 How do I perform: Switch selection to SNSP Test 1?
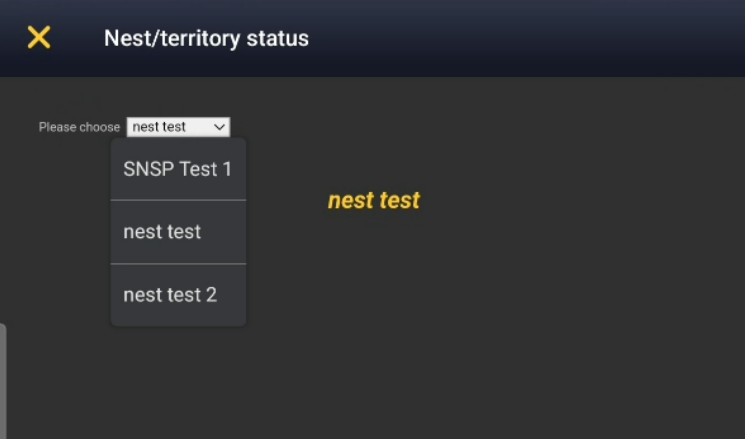177,169
